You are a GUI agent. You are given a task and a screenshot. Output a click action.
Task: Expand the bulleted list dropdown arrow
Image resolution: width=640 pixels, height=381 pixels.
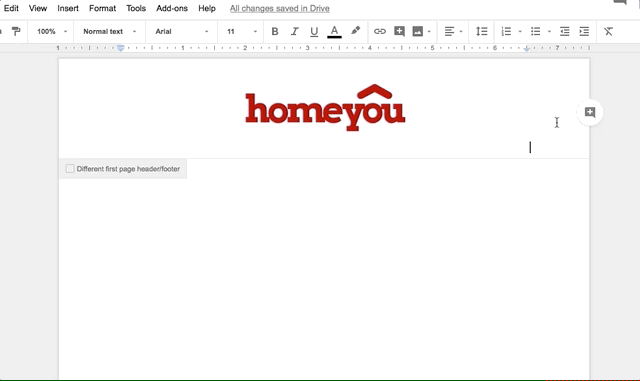(x=549, y=31)
